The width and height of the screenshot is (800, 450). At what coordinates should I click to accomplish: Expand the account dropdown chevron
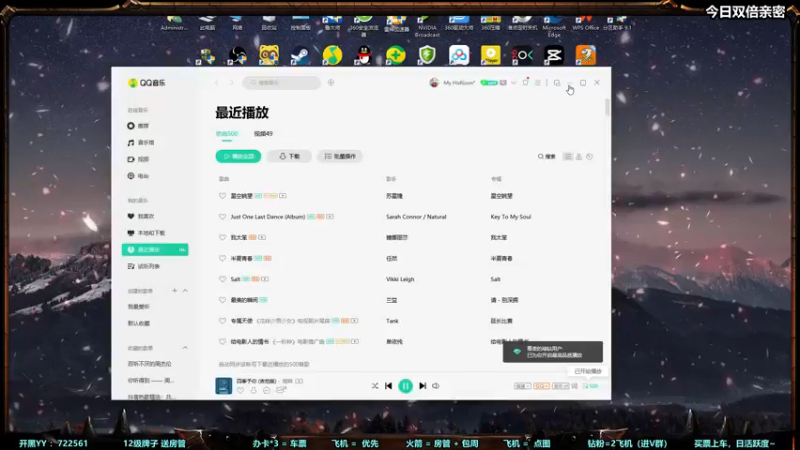click(514, 83)
